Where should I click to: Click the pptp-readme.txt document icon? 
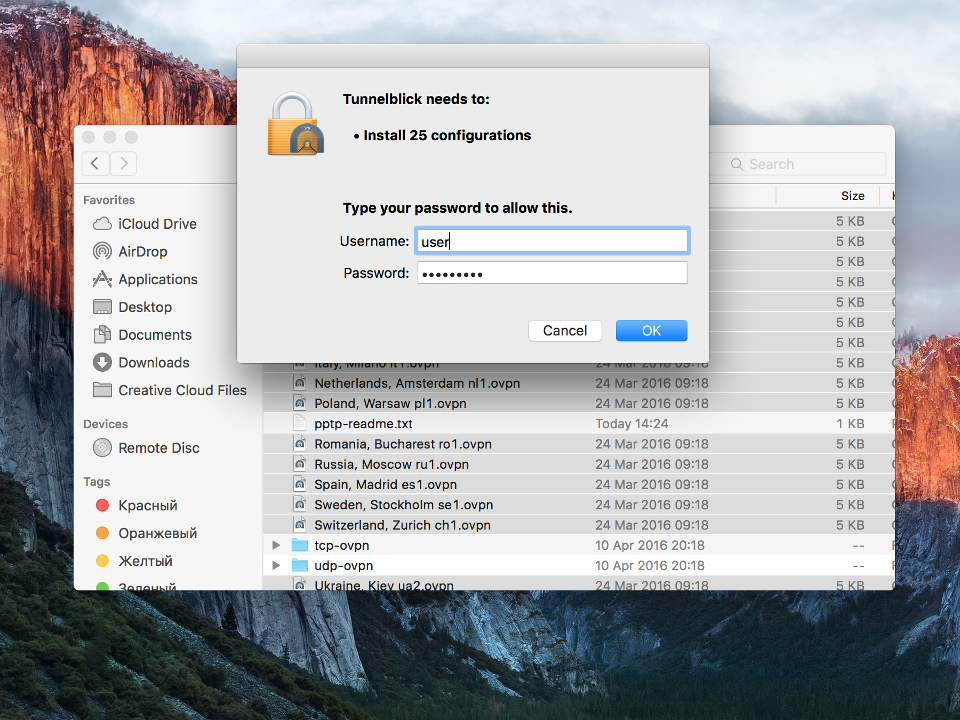pos(299,424)
